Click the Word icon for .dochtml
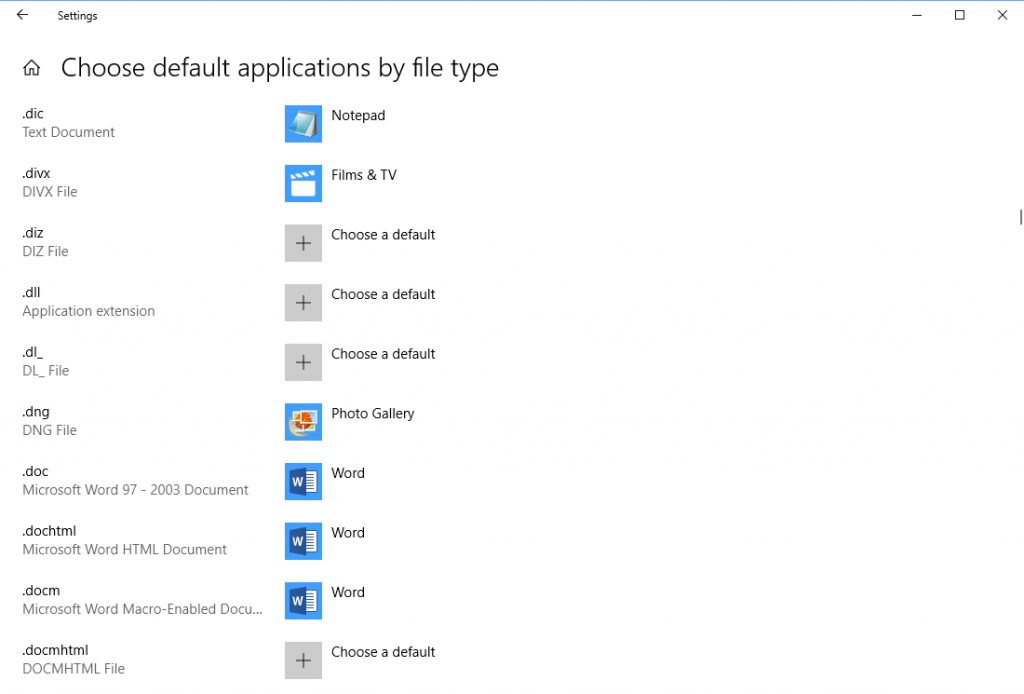Viewport: 1024px width, 694px height. 303,541
